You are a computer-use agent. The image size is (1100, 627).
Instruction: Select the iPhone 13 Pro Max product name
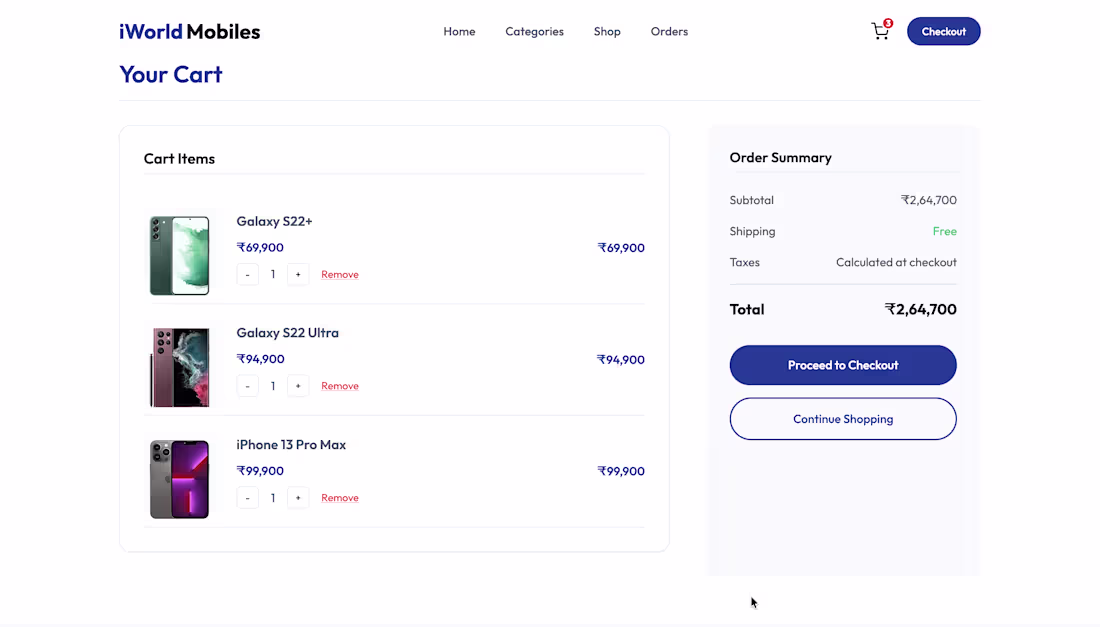pos(290,445)
